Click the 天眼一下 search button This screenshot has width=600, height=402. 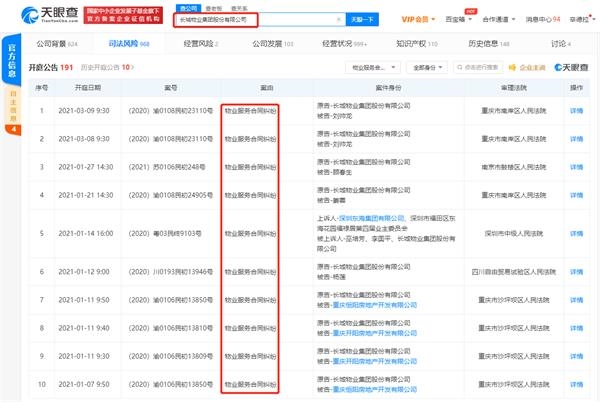pos(362,19)
